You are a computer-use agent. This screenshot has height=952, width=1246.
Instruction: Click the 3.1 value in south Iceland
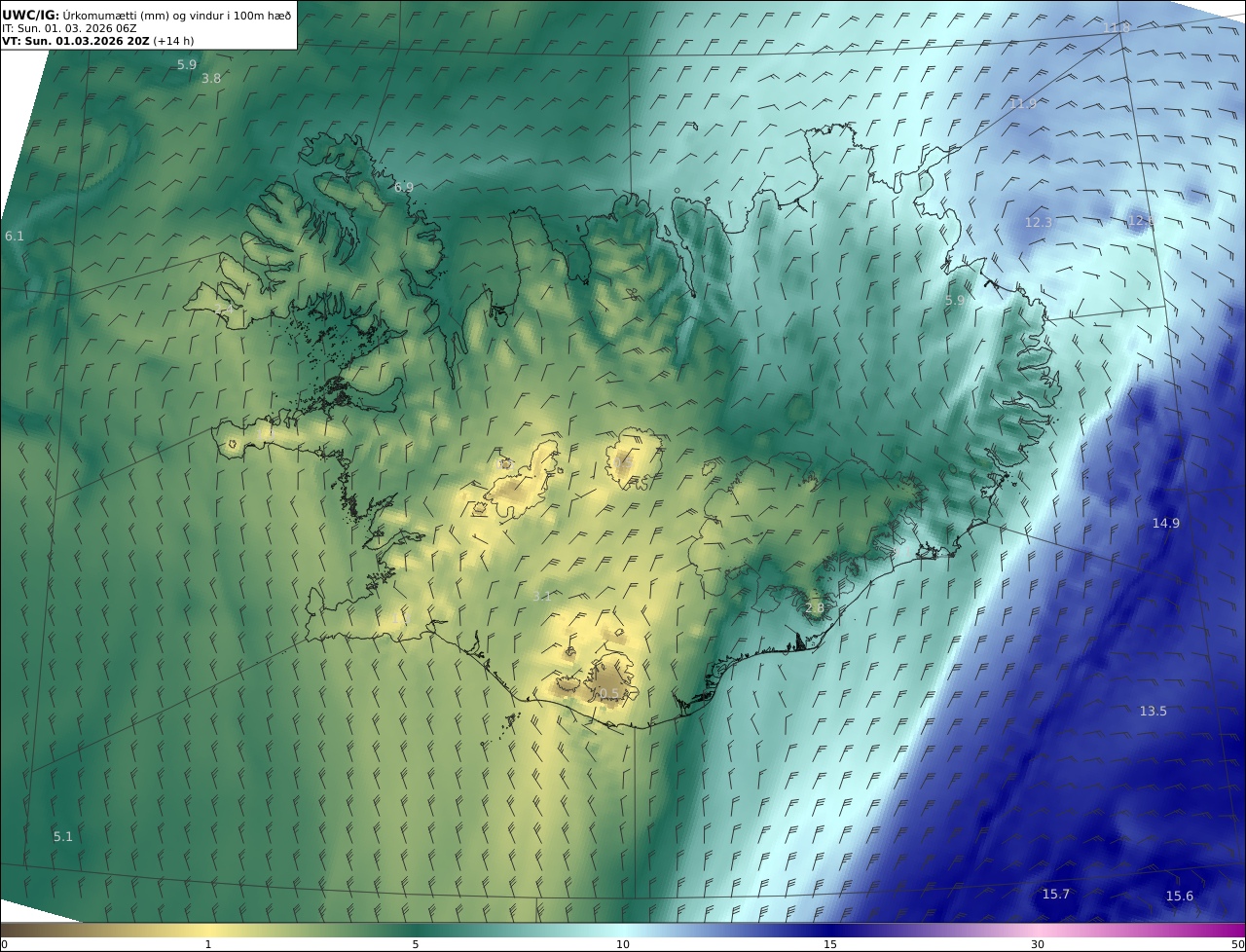(542, 597)
